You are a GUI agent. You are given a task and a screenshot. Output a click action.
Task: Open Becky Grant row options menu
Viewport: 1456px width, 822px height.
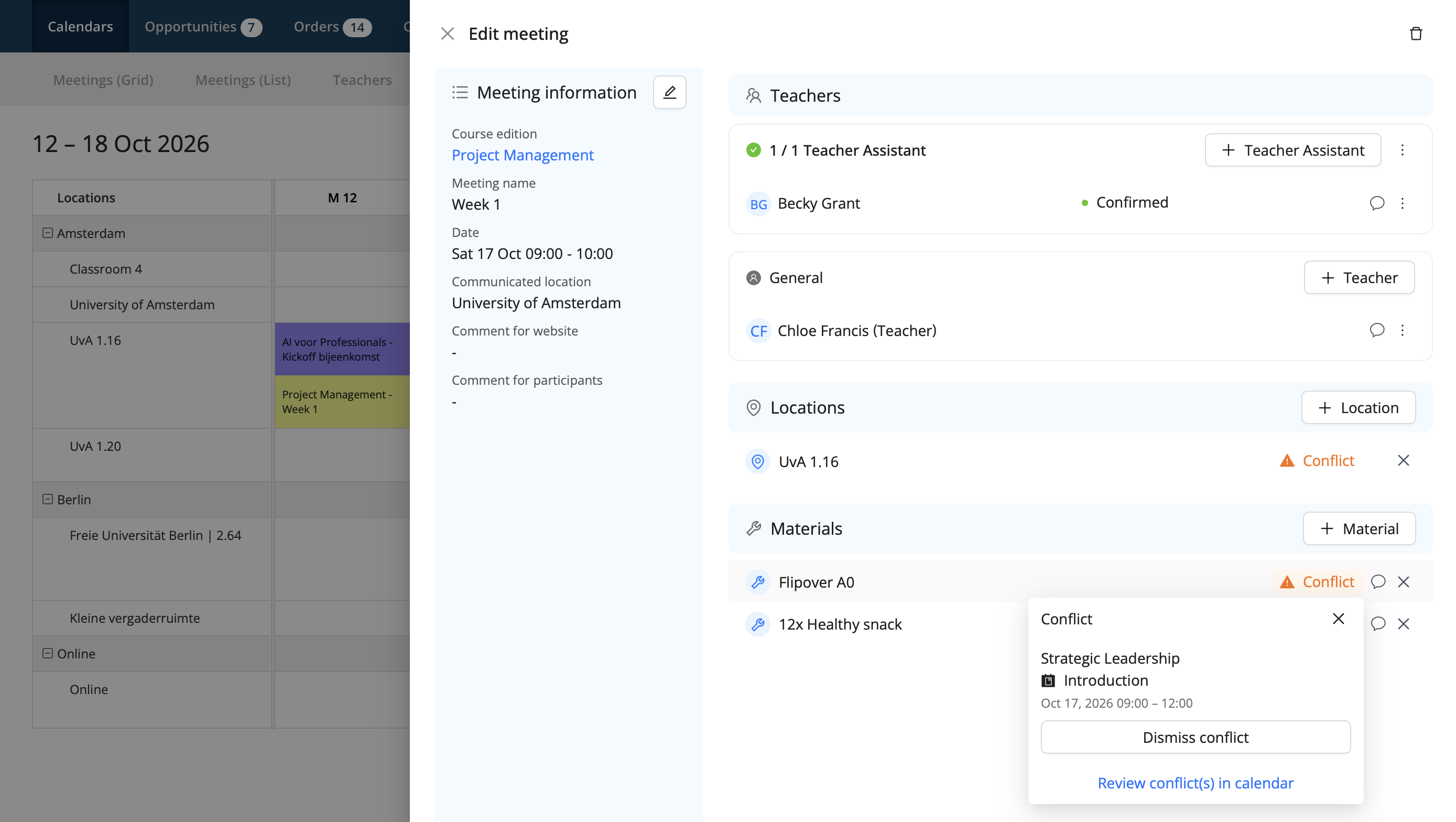click(1401, 203)
